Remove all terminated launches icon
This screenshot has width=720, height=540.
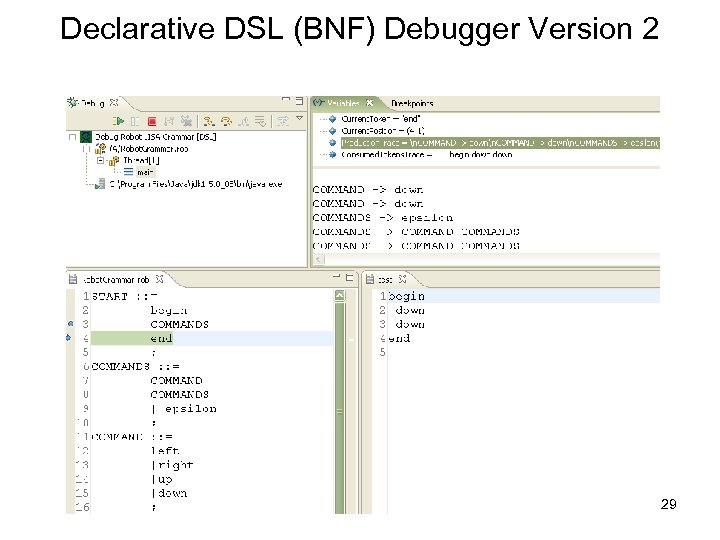[186, 121]
